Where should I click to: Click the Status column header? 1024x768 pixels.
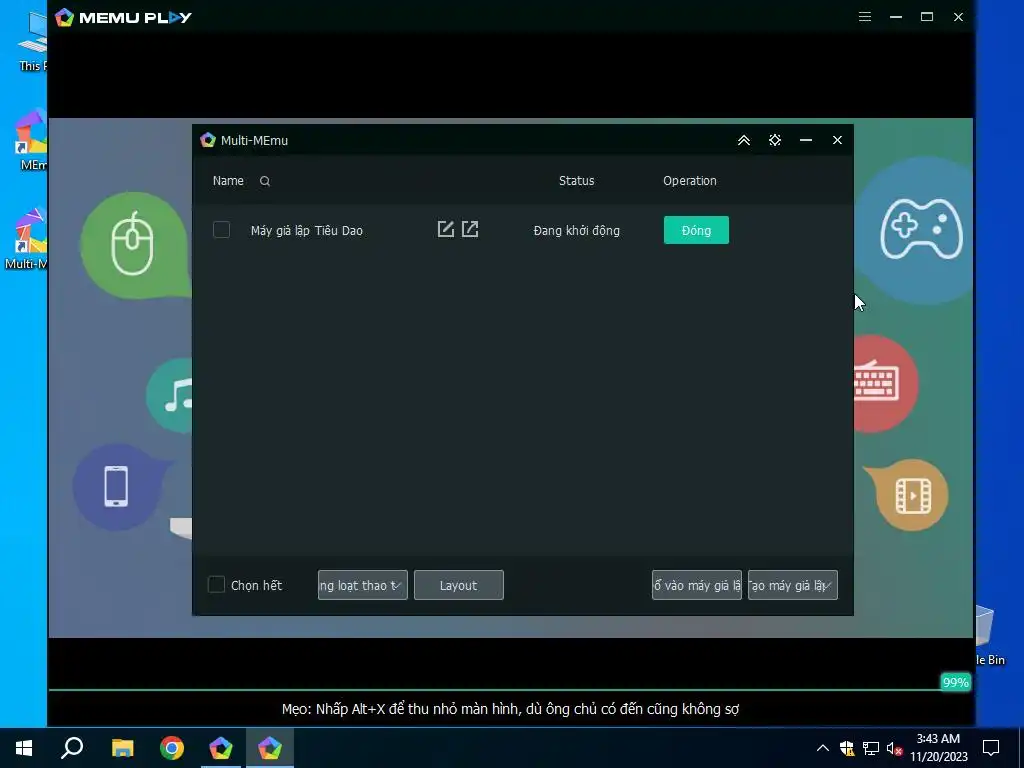click(576, 181)
